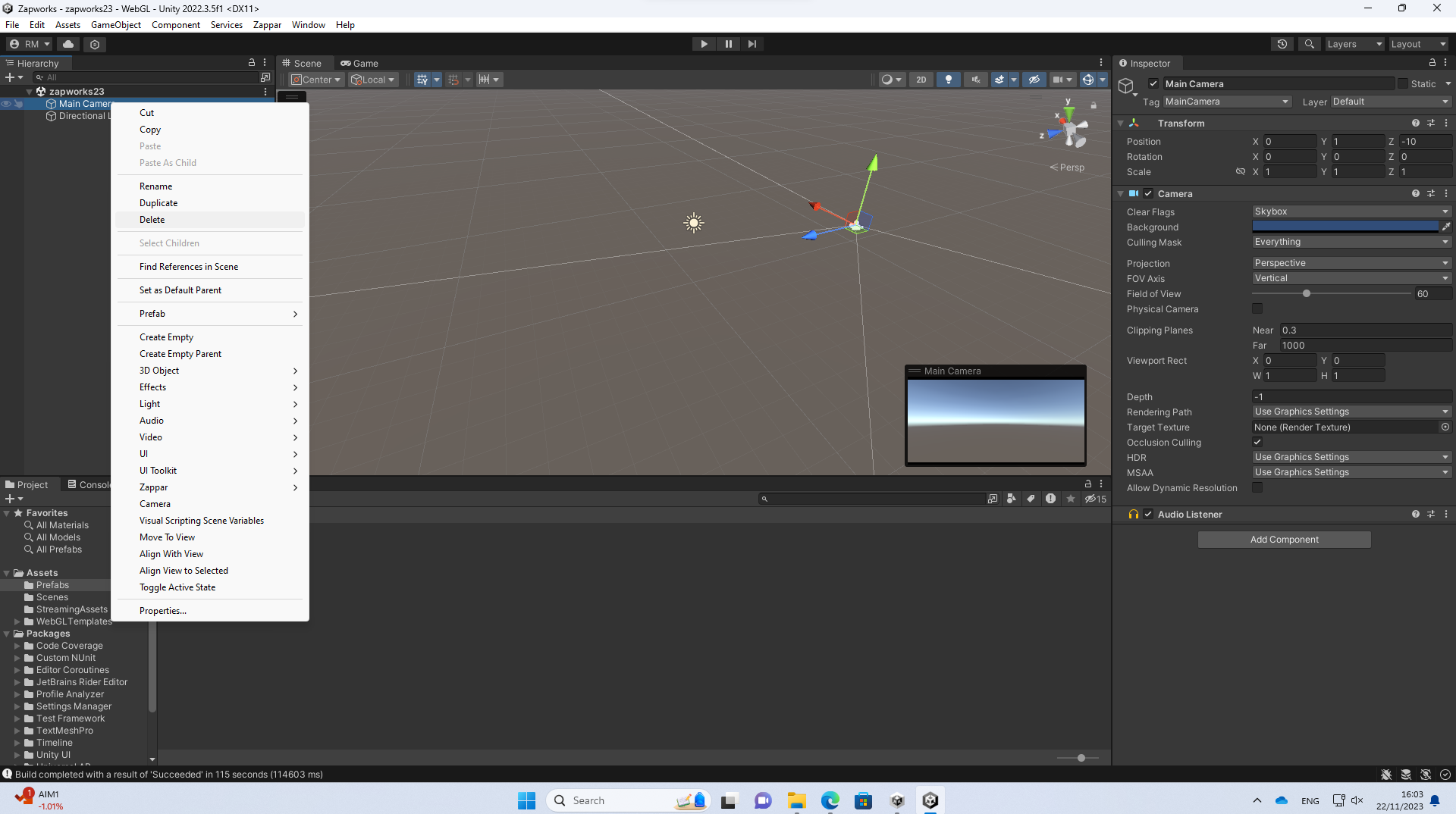Viewport: 1456px width, 814px height.
Task: Open the Culling Mask dropdown
Action: pyautogui.click(x=1351, y=242)
